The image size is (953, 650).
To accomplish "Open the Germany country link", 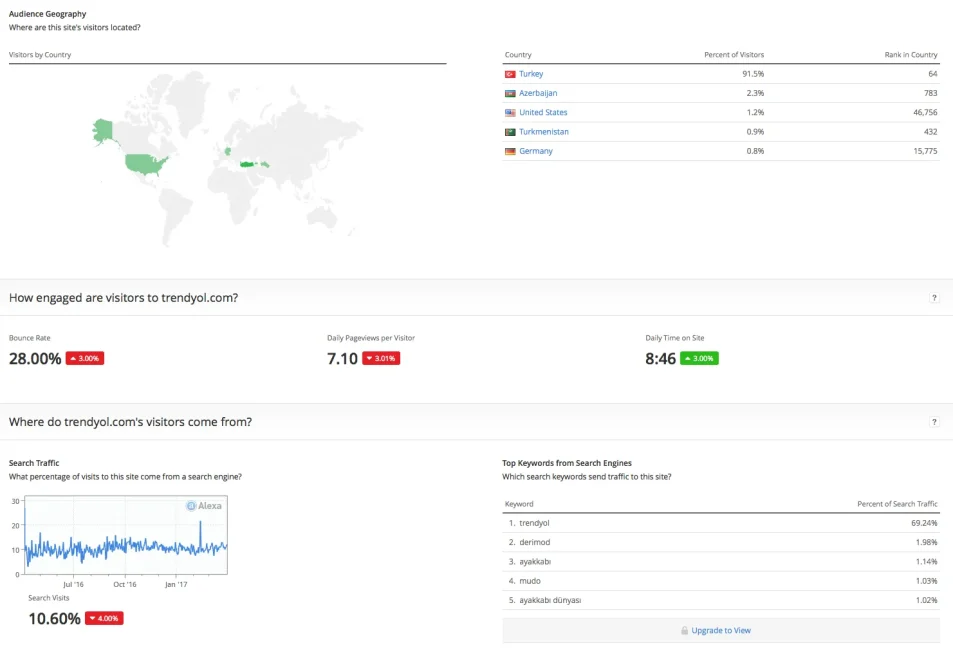I will coord(535,151).
